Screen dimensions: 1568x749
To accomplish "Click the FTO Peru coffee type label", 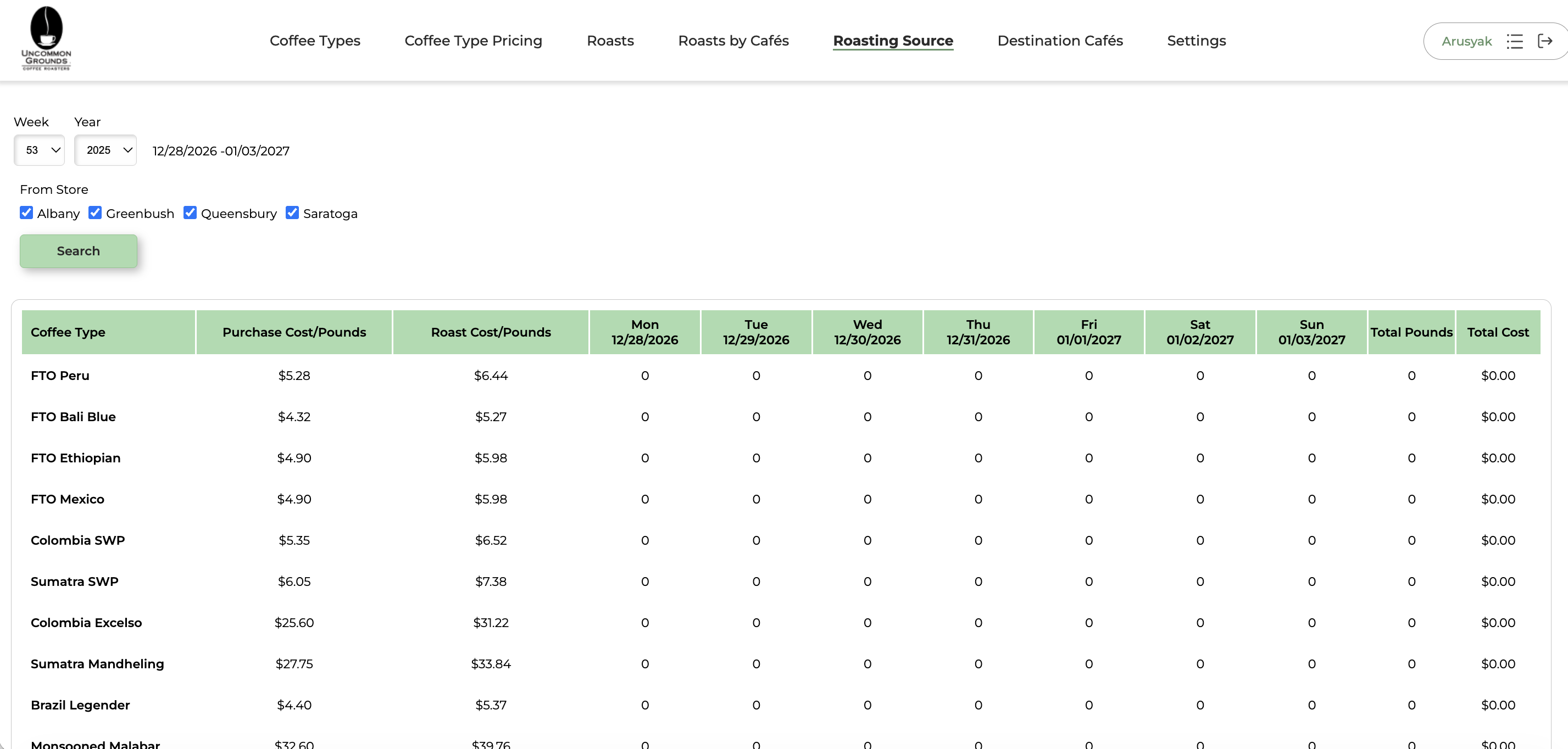I will (x=60, y=376).
